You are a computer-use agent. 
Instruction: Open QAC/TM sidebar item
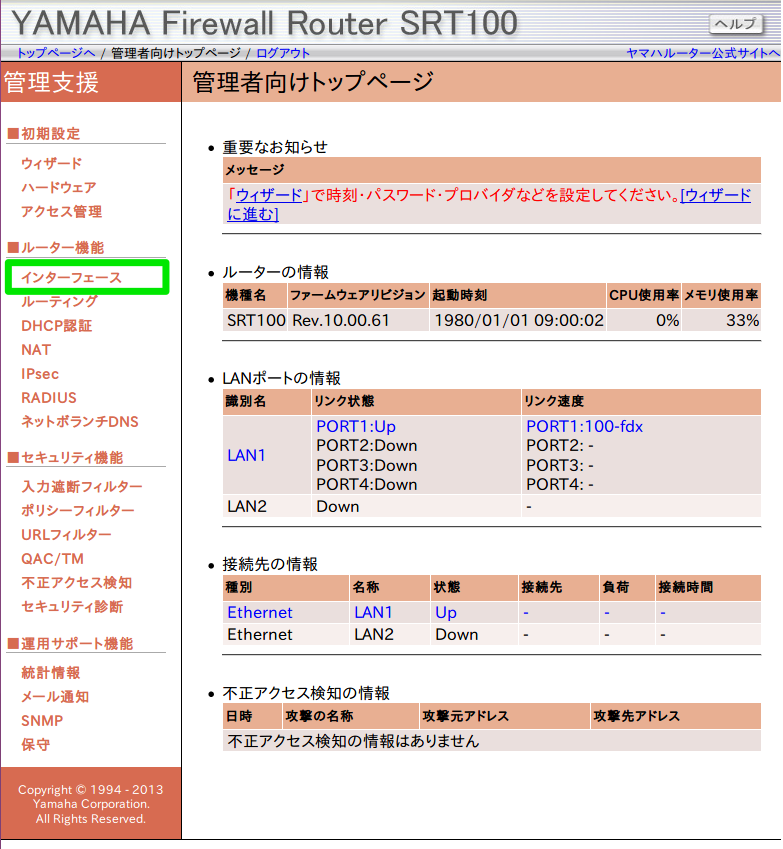[x=53, y=558]
